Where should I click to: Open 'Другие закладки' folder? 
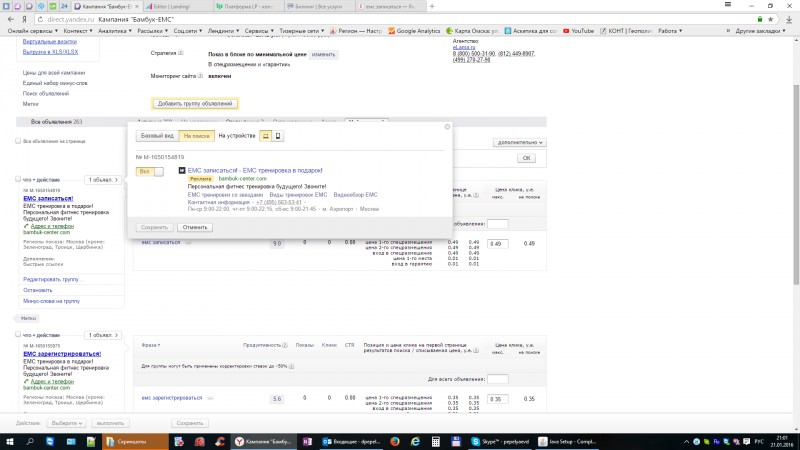(760, 31)
